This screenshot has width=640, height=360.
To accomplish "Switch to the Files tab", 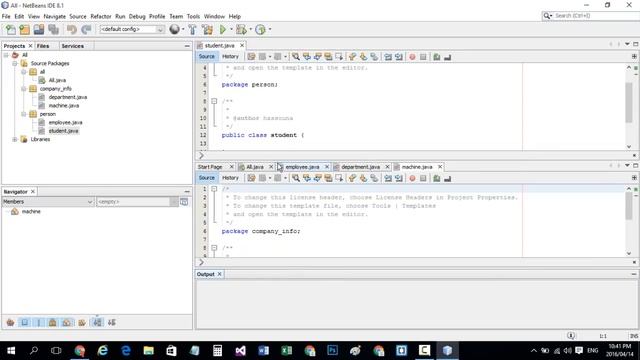I will (x=43, y=46).
